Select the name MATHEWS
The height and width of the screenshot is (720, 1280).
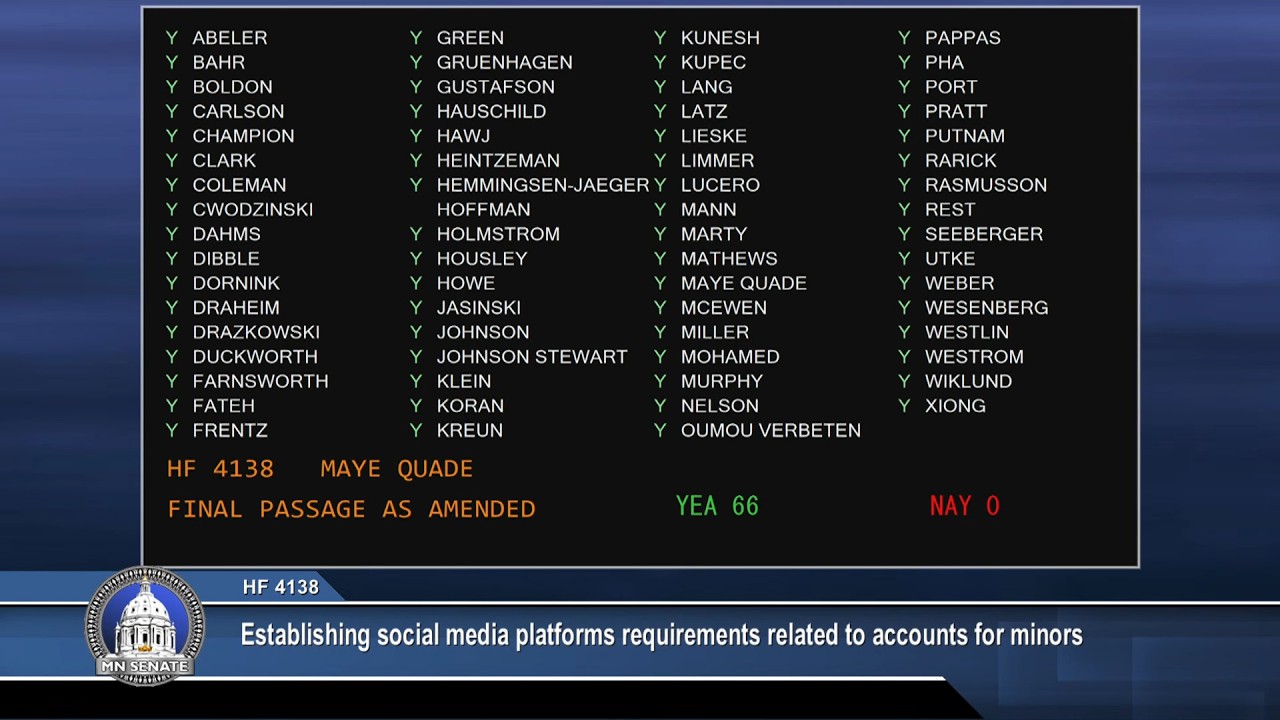click(x=730, y=258)
